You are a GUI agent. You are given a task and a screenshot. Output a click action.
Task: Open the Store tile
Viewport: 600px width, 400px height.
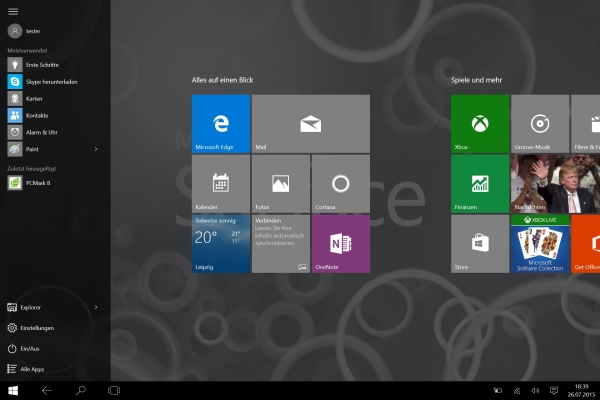pos(480,244)
